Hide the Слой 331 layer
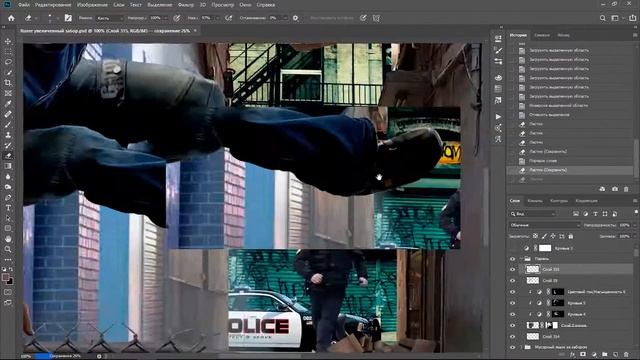640x360 pixels. click(513, 269)
